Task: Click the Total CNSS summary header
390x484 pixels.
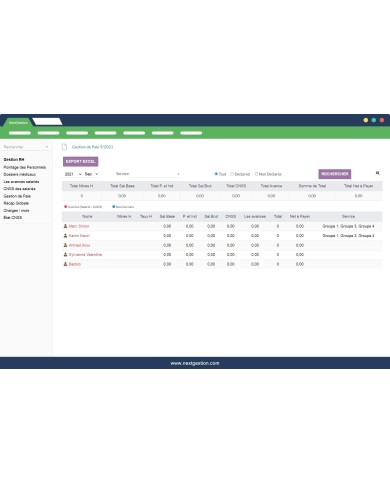Action: click(x=236, y=186)
